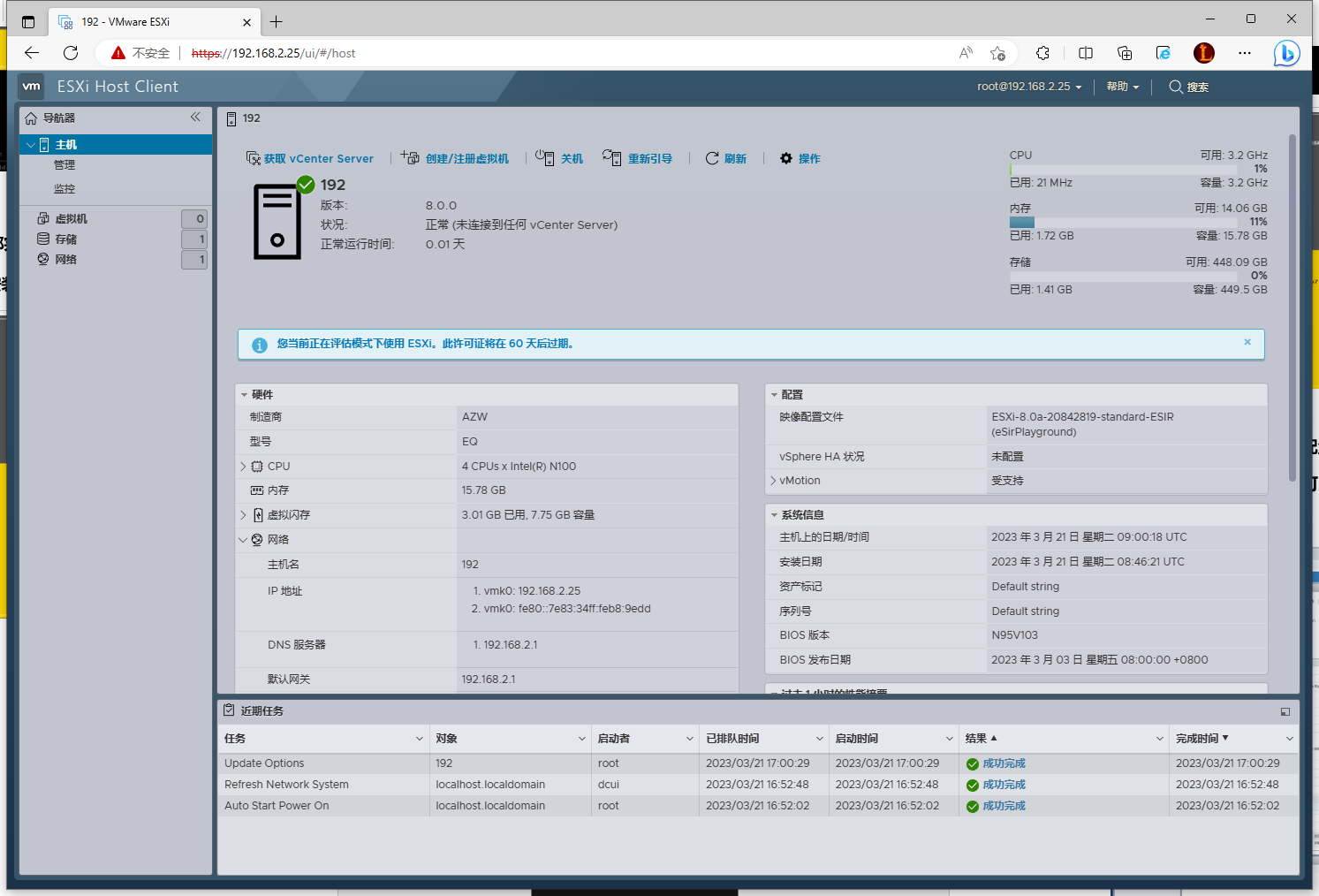The image size is (1319, 896).
Task: Open browser settings ellipsis menu
Action: pyautogui.click(x=1245, y=53)
